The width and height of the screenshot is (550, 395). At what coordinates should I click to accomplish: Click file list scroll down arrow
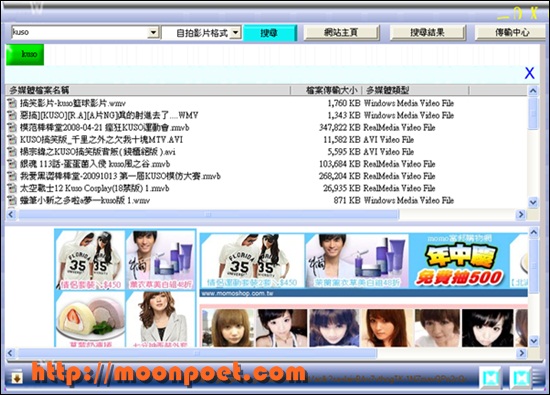click(533, 202)
